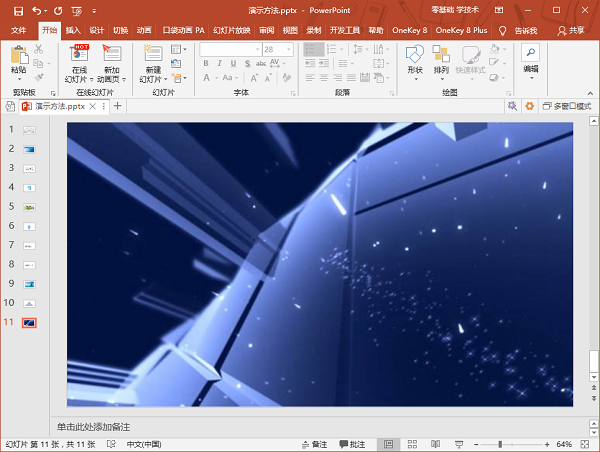Open the 形状 shapes gallery
Screen dimensions: 600x452
[415, 63]
